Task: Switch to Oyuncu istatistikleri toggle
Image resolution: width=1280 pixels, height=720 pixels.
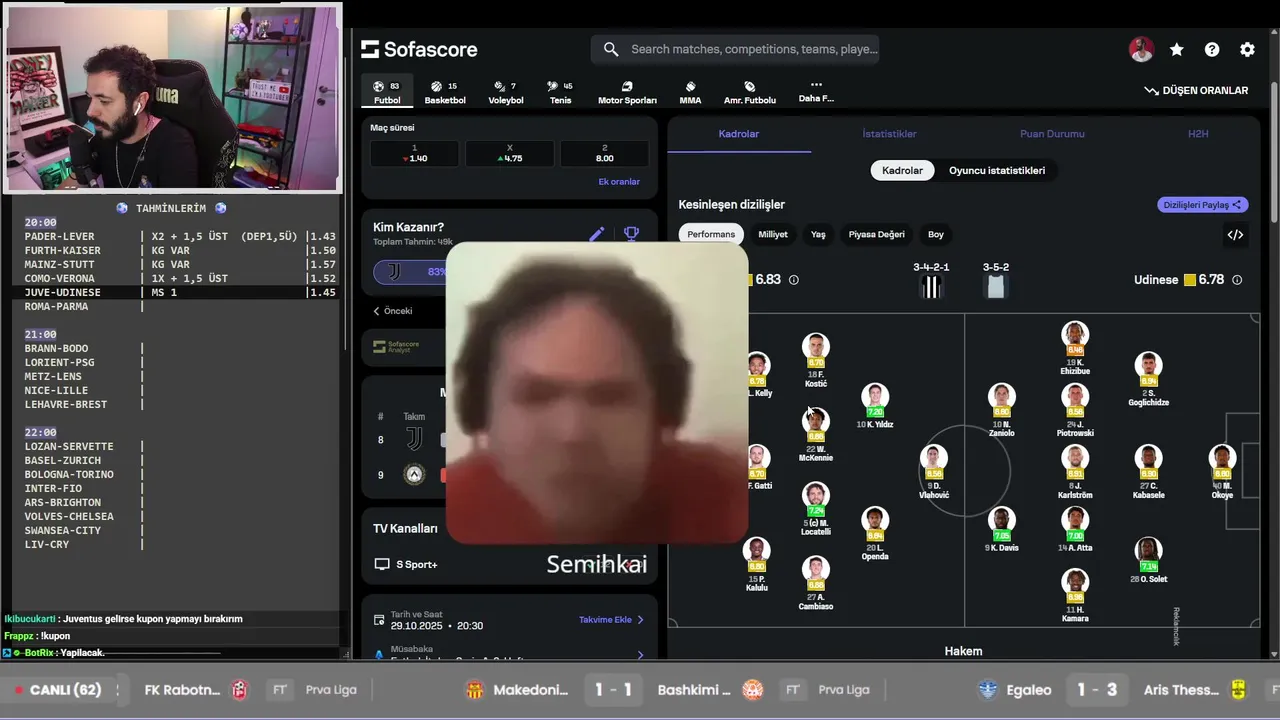Action: coord(997,170)
